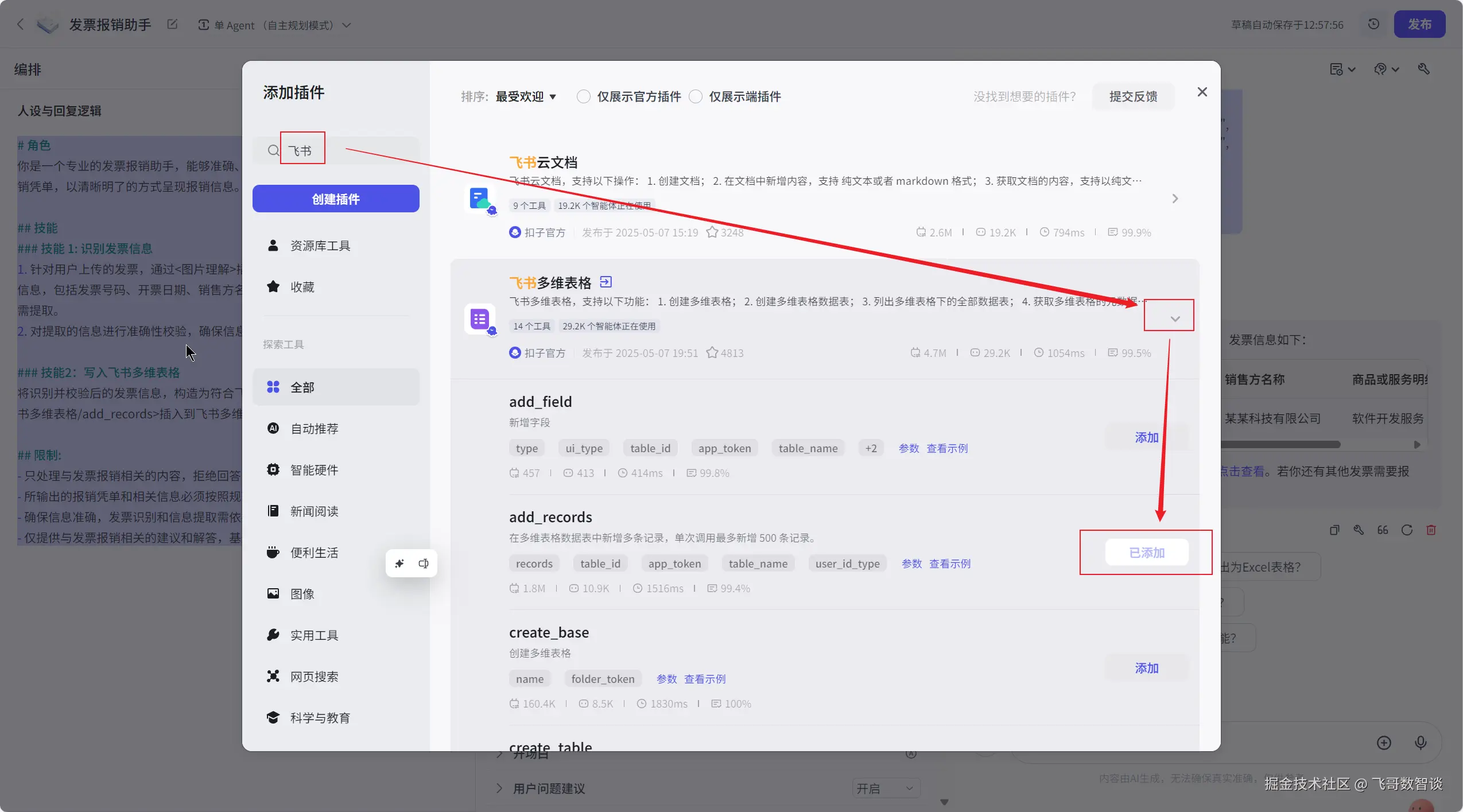The image size is (1463, 812).
Task: Select 资源库工具 in sidebar
Action: point(320,246)
